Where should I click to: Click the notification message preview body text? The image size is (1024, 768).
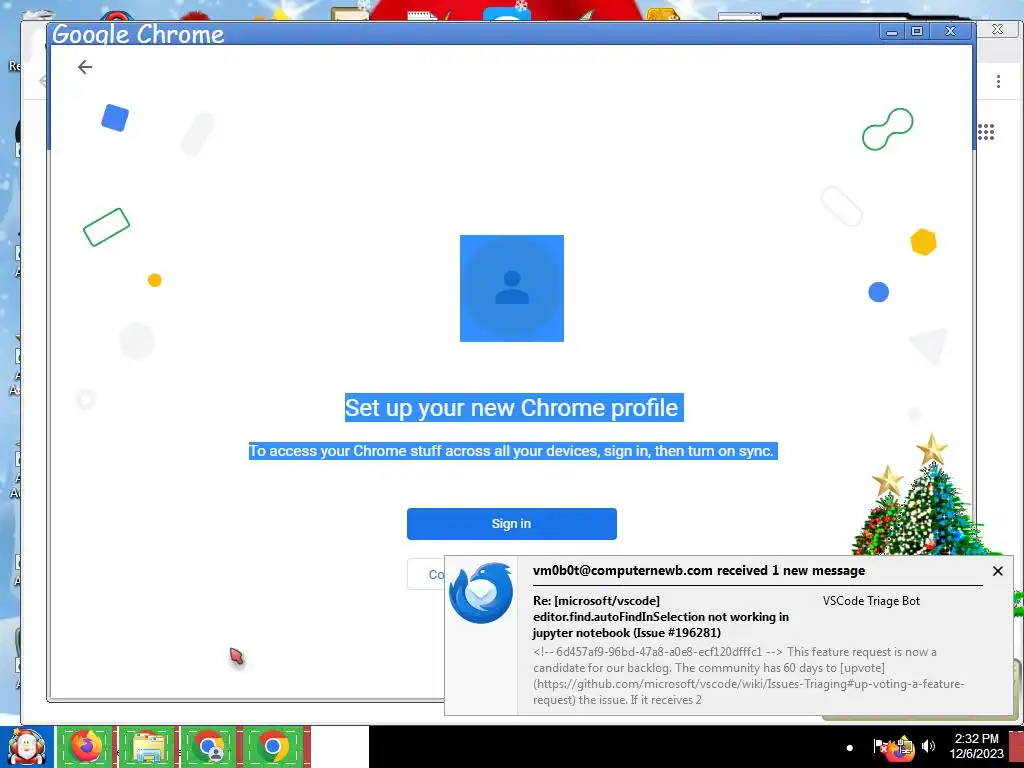(748, 676)
